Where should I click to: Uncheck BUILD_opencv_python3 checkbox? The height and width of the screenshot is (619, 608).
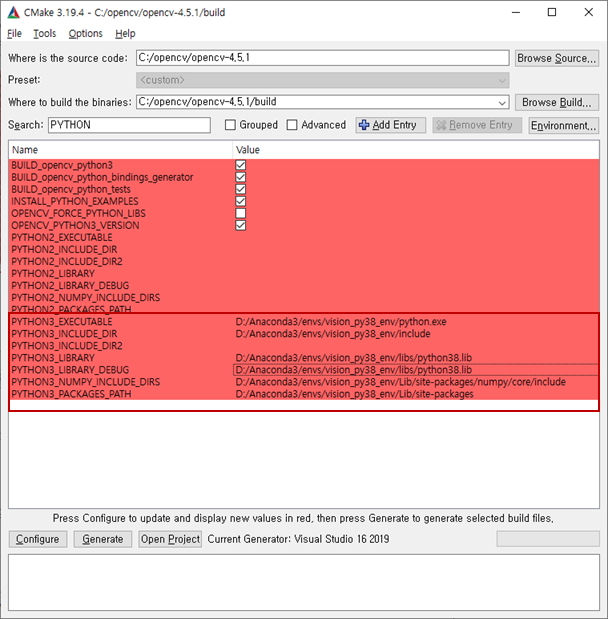coord(240,165)
